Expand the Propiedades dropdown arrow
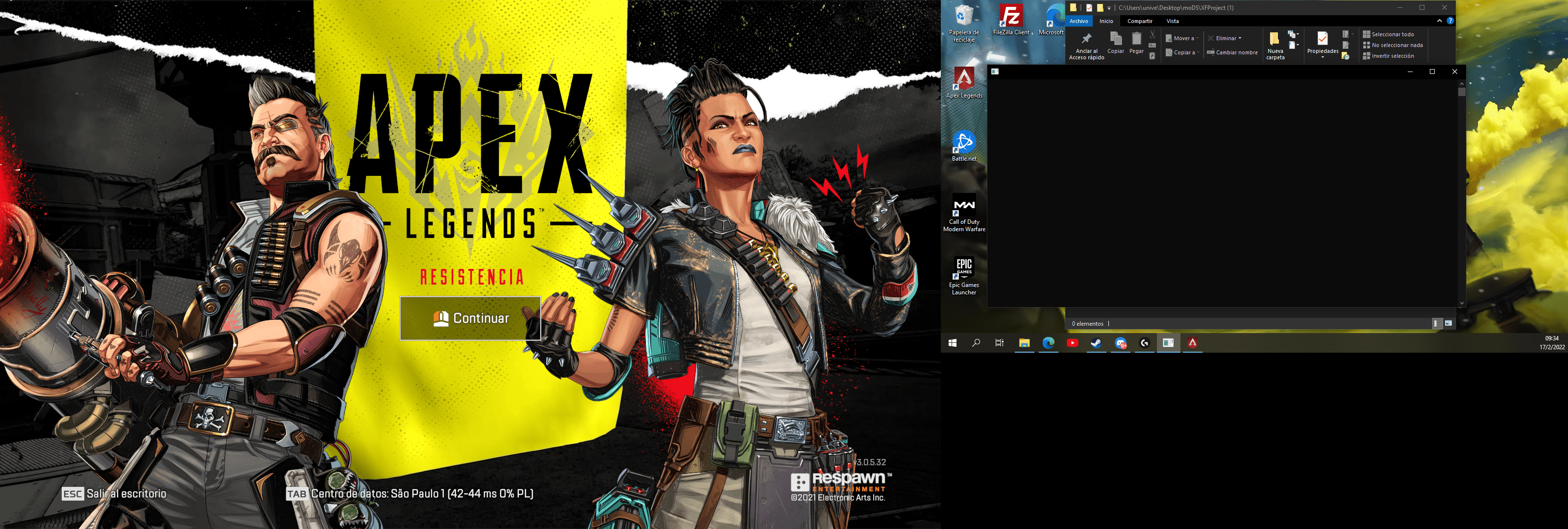Screen dimensions: 1568x529 [x=1323, y=57]
